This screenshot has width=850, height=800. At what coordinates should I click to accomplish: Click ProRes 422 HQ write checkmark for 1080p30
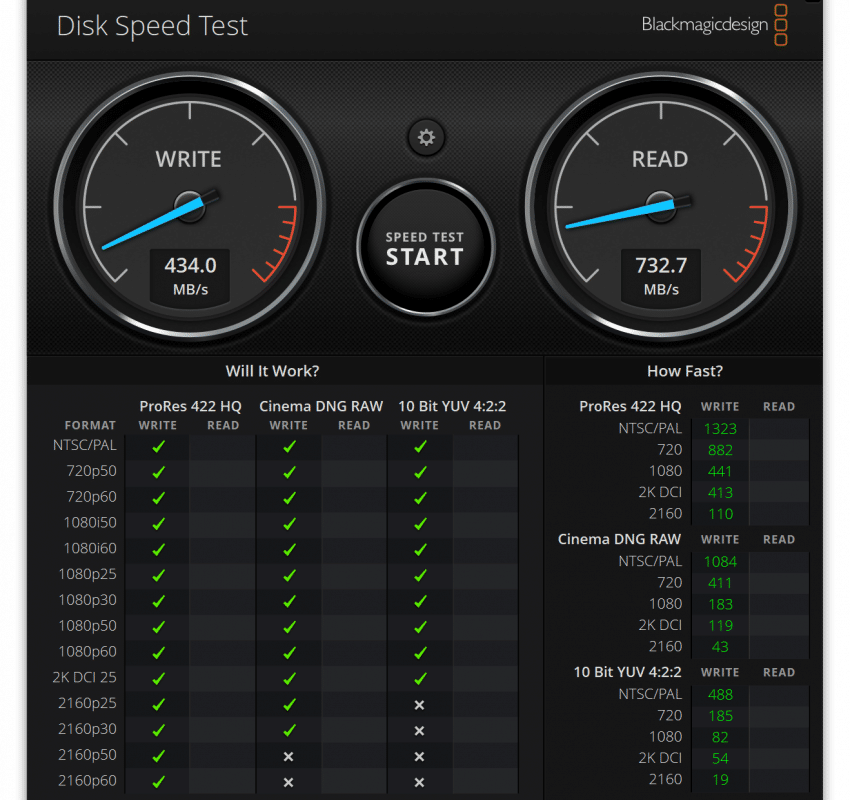pos(158,602)
